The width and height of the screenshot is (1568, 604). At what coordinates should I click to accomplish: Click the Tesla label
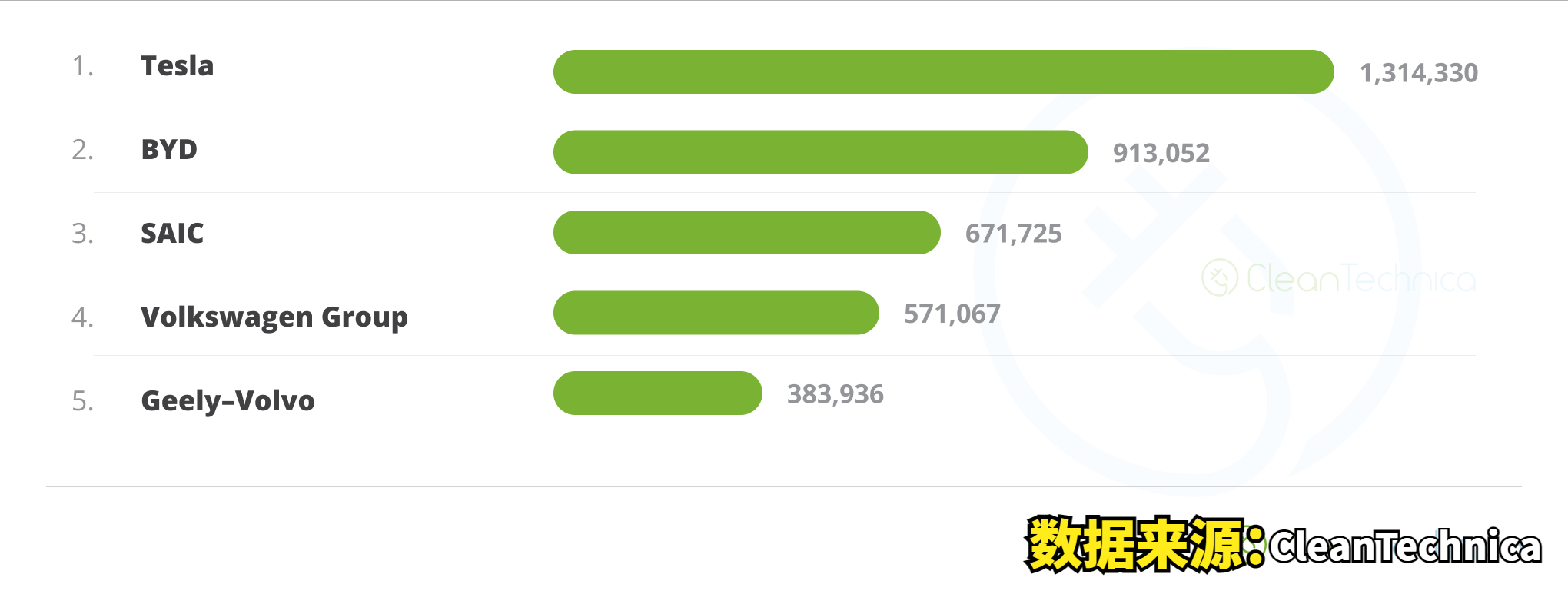(178, 66)
